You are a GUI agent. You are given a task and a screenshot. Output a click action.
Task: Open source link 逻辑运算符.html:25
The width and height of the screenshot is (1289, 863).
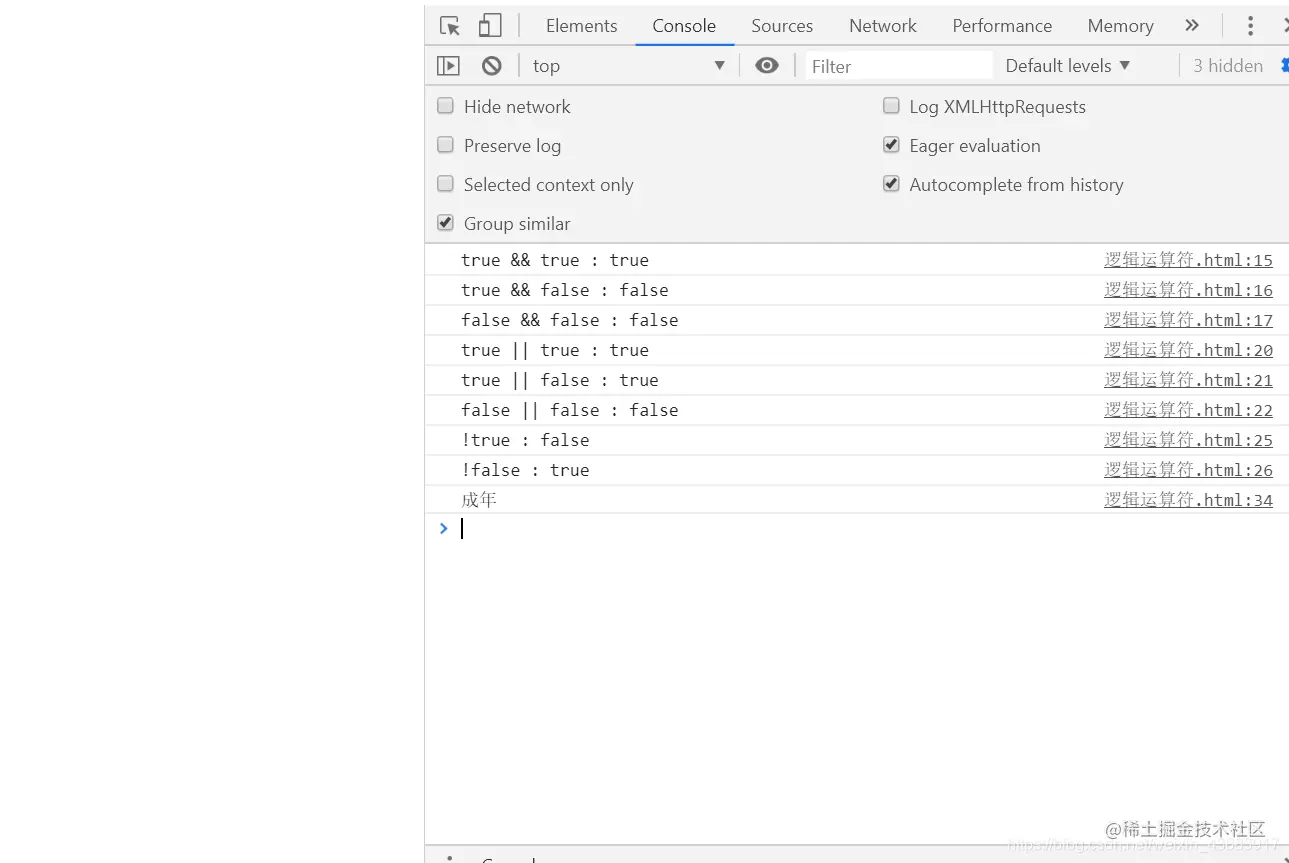click(1188, 440)
